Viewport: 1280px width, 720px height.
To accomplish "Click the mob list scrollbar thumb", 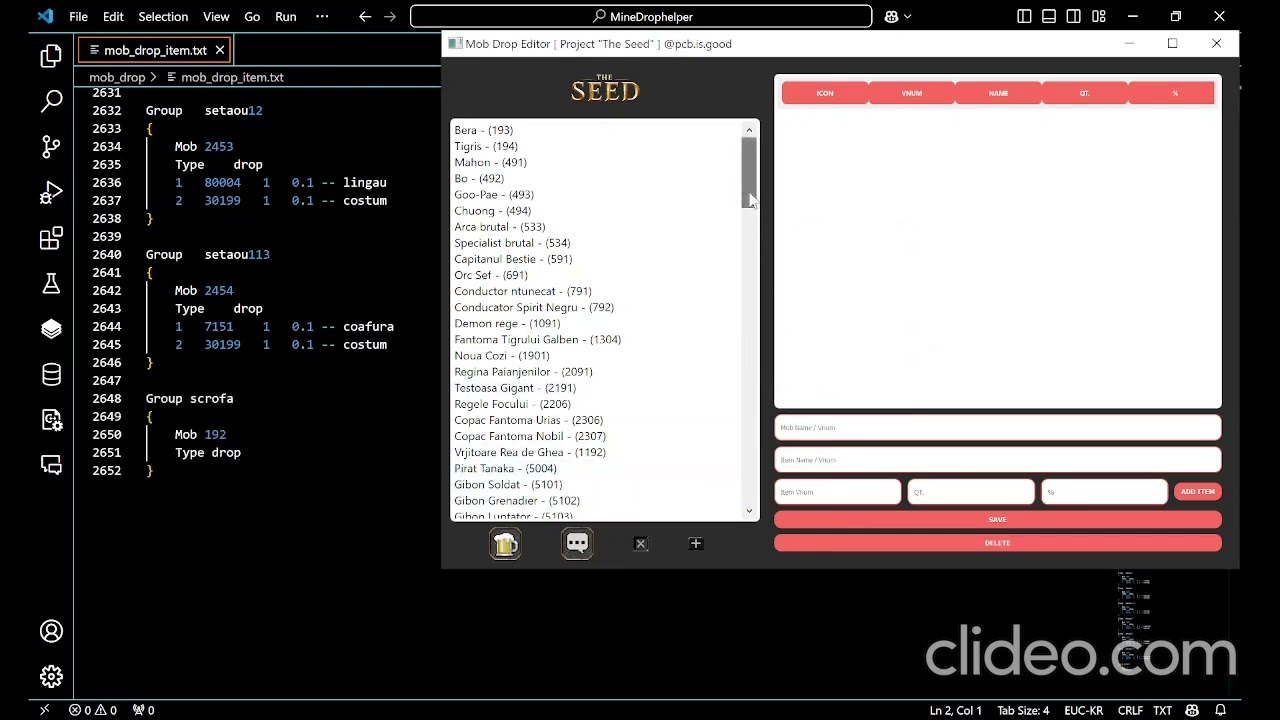I will (749, 172).
